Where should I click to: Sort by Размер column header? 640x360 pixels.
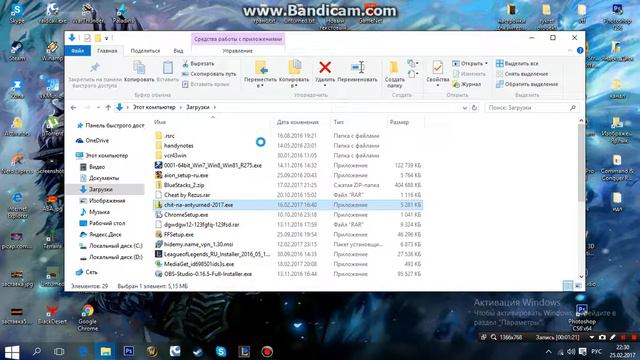pyautogui.click(x=399, y=122)
